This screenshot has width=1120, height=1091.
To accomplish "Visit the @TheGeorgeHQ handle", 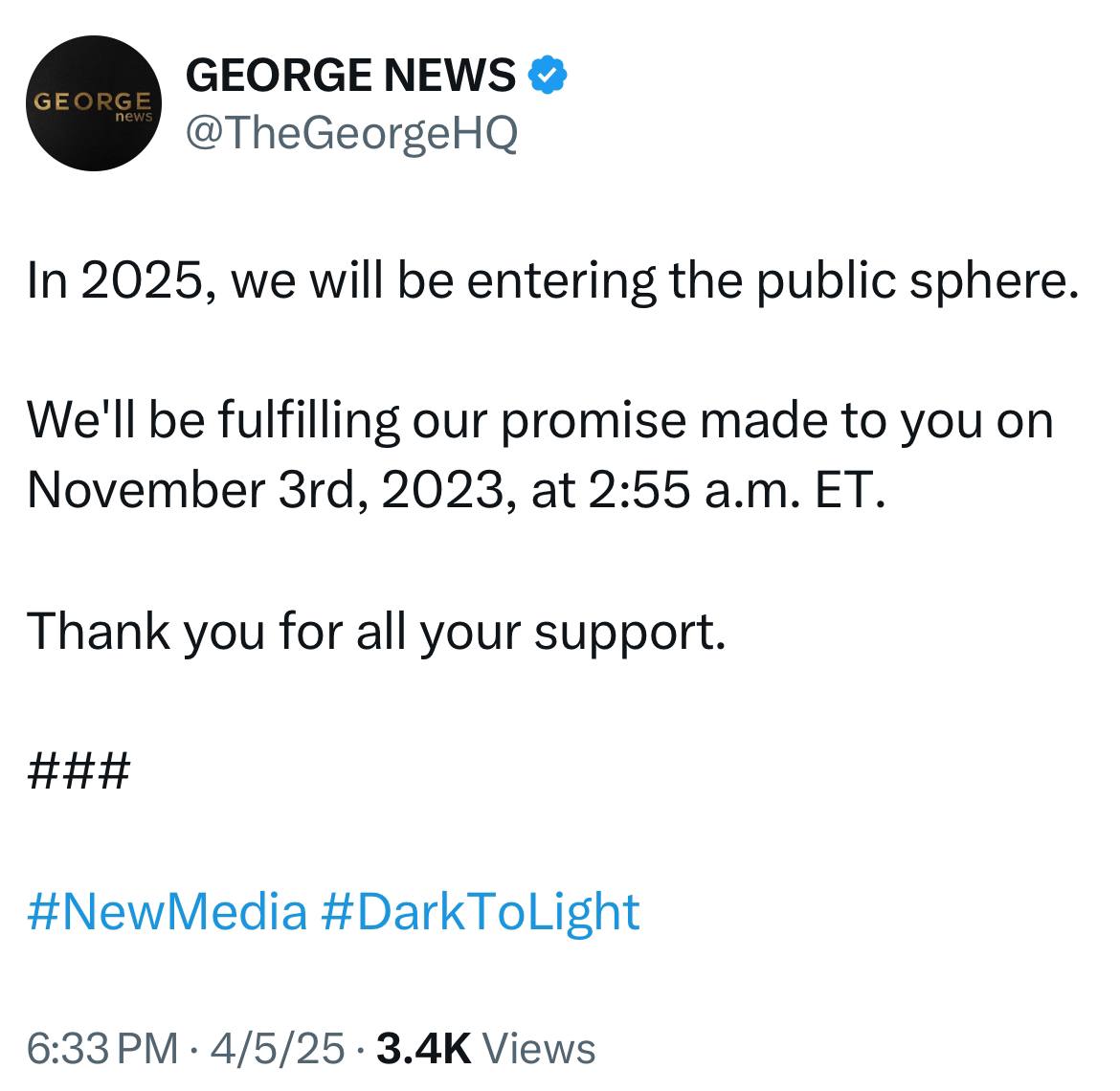I will pyautogui.click(x=351, y=134).
